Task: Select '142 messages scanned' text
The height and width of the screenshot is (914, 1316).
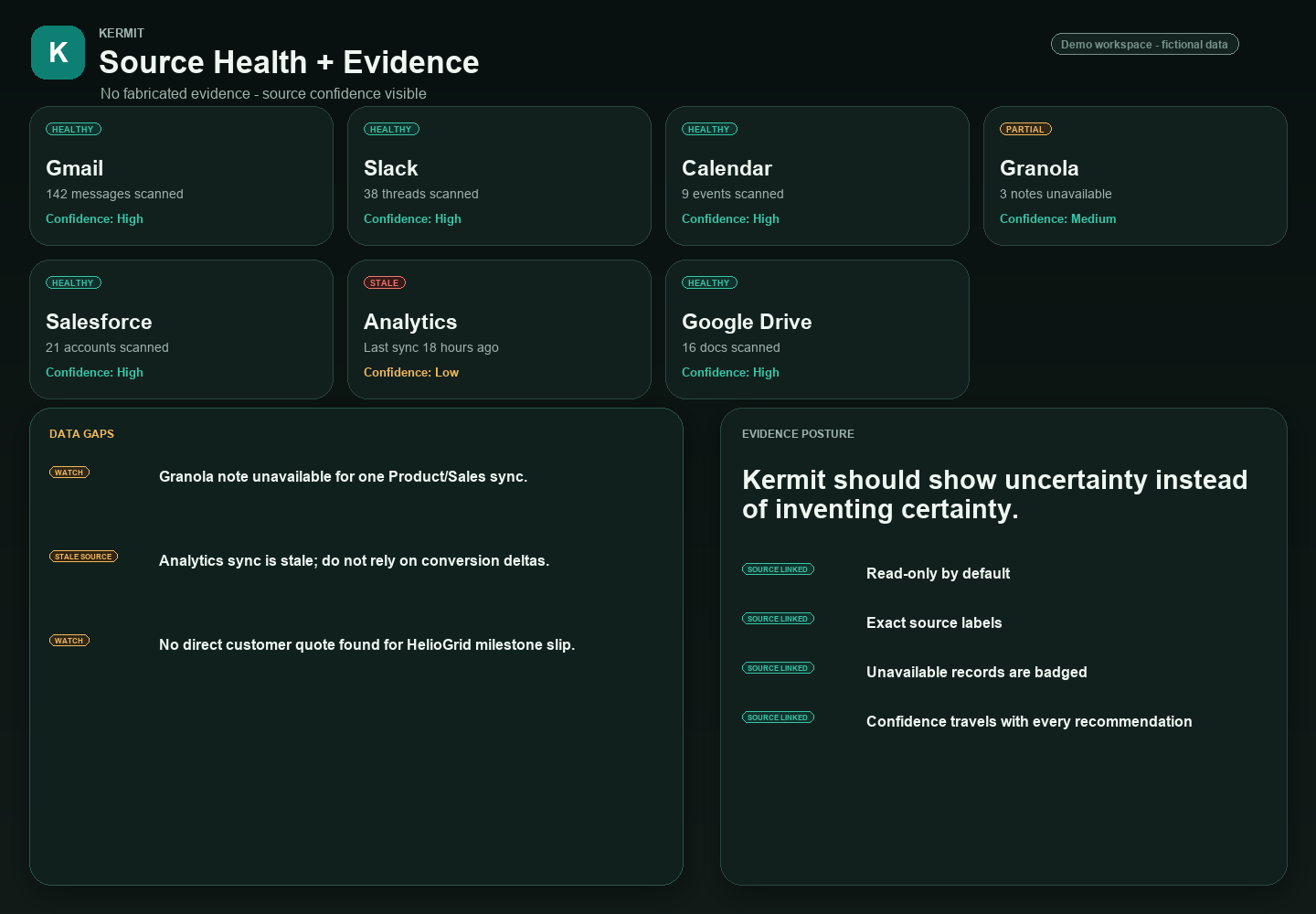Action: coord(114,194)
